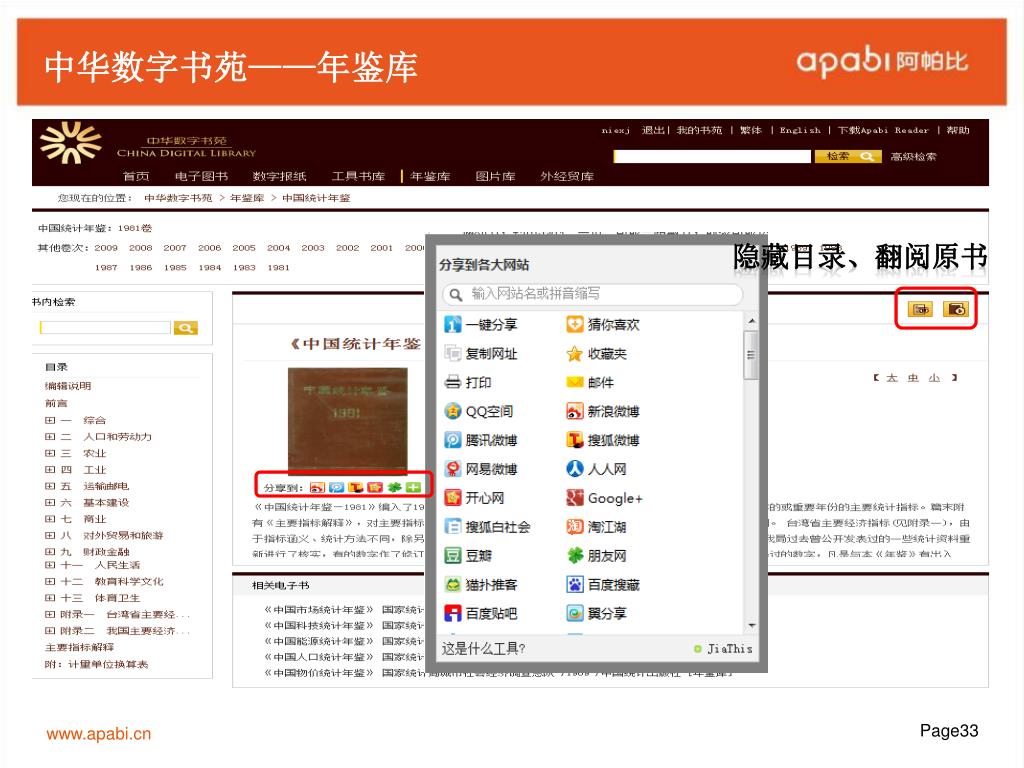Expand chapter 五 运输邮电 node
Image resolution: width=1024 pixels, height=768 pixels.
pos(50,486)
